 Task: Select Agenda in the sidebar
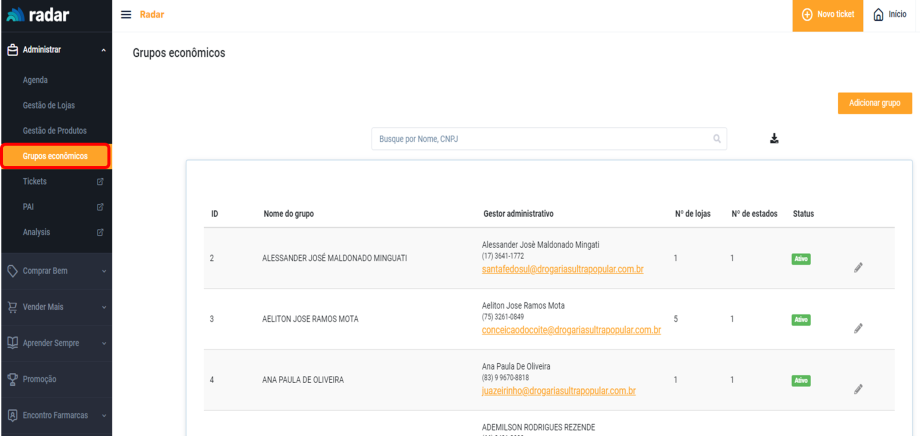[x=35, y=80]
